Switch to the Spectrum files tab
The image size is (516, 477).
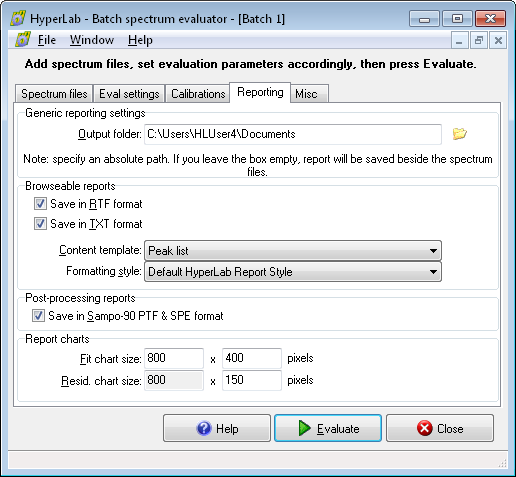click(x=54, y=94)
